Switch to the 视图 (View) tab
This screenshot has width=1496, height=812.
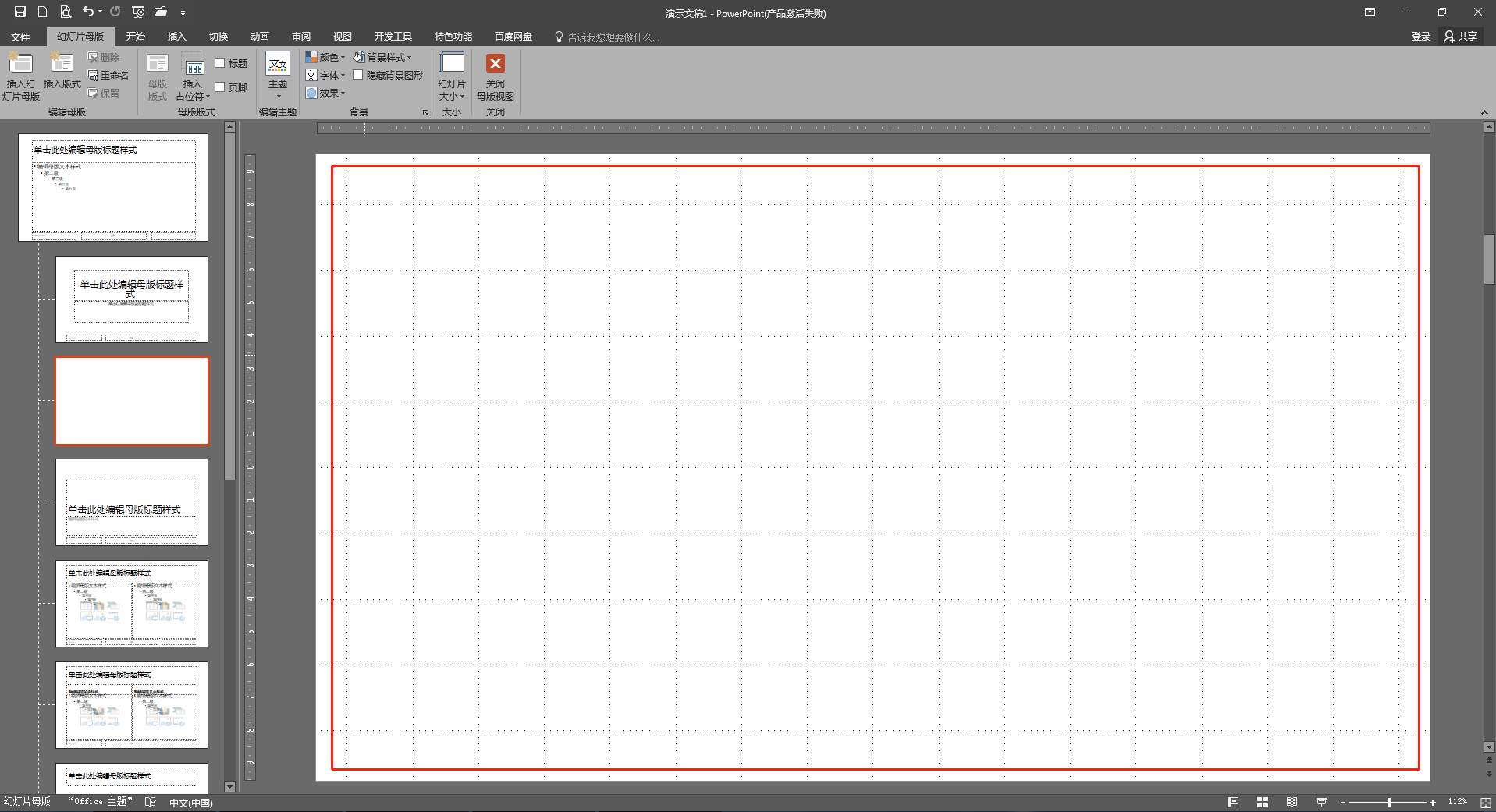click(343, 37)
